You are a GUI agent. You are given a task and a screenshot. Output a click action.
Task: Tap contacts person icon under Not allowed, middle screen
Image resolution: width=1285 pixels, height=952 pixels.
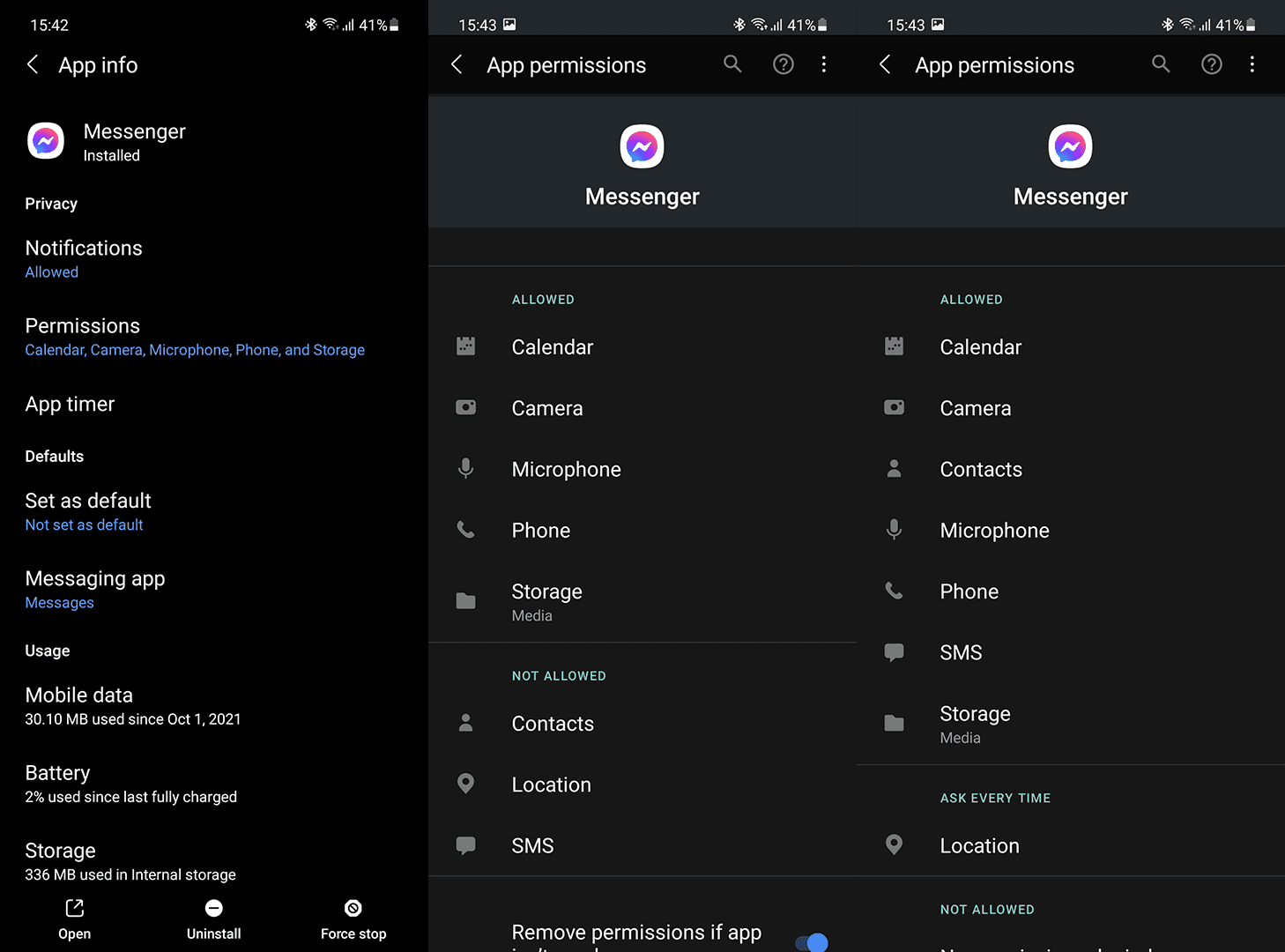pyautogui.click(x=466, y=723)
